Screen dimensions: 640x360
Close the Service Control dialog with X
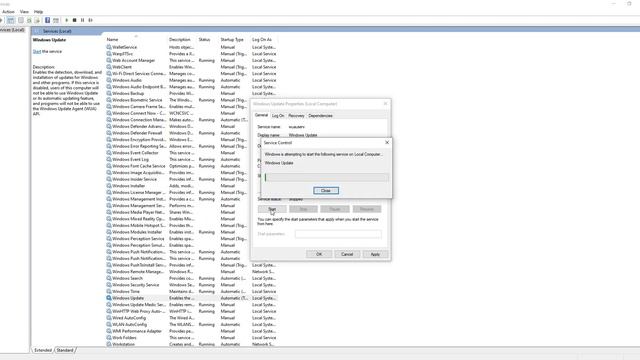click(x=387, y=142)
